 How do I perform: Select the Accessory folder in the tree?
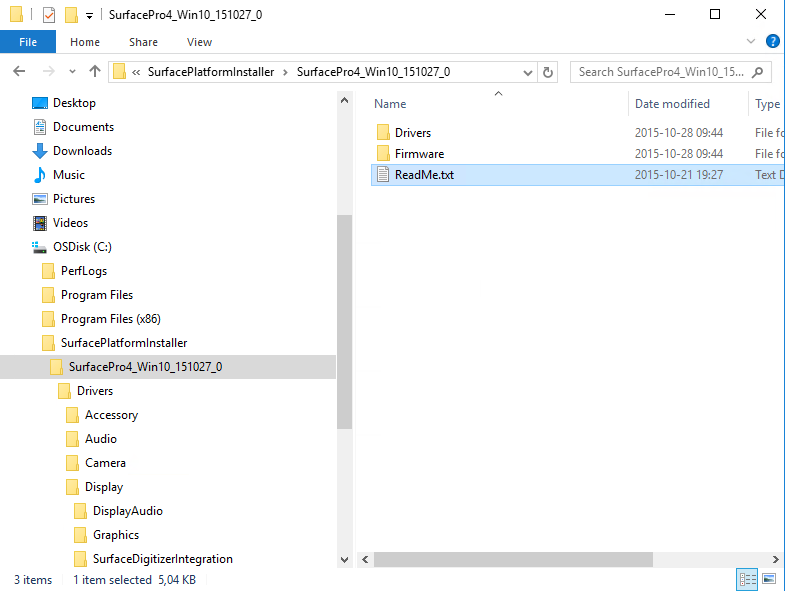[x=102, y=415]
